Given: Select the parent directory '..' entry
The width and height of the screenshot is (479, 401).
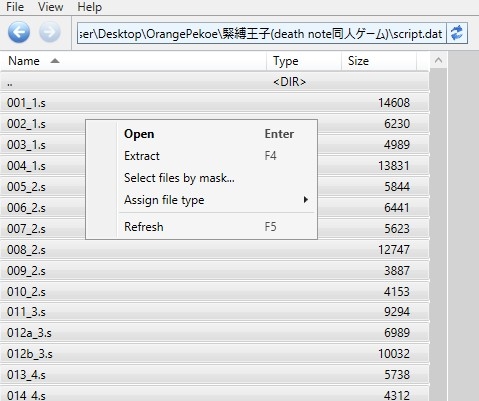Looking at the screenshot, I should click(215, 82).
